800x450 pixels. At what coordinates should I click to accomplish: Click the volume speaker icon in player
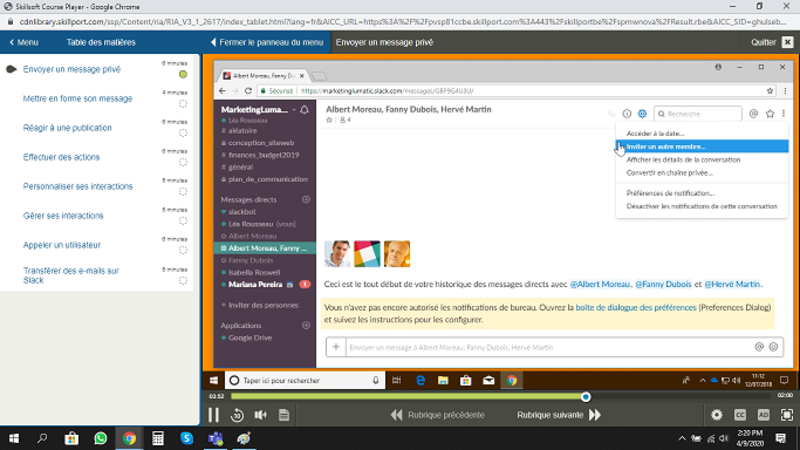[x=261, y=415]
